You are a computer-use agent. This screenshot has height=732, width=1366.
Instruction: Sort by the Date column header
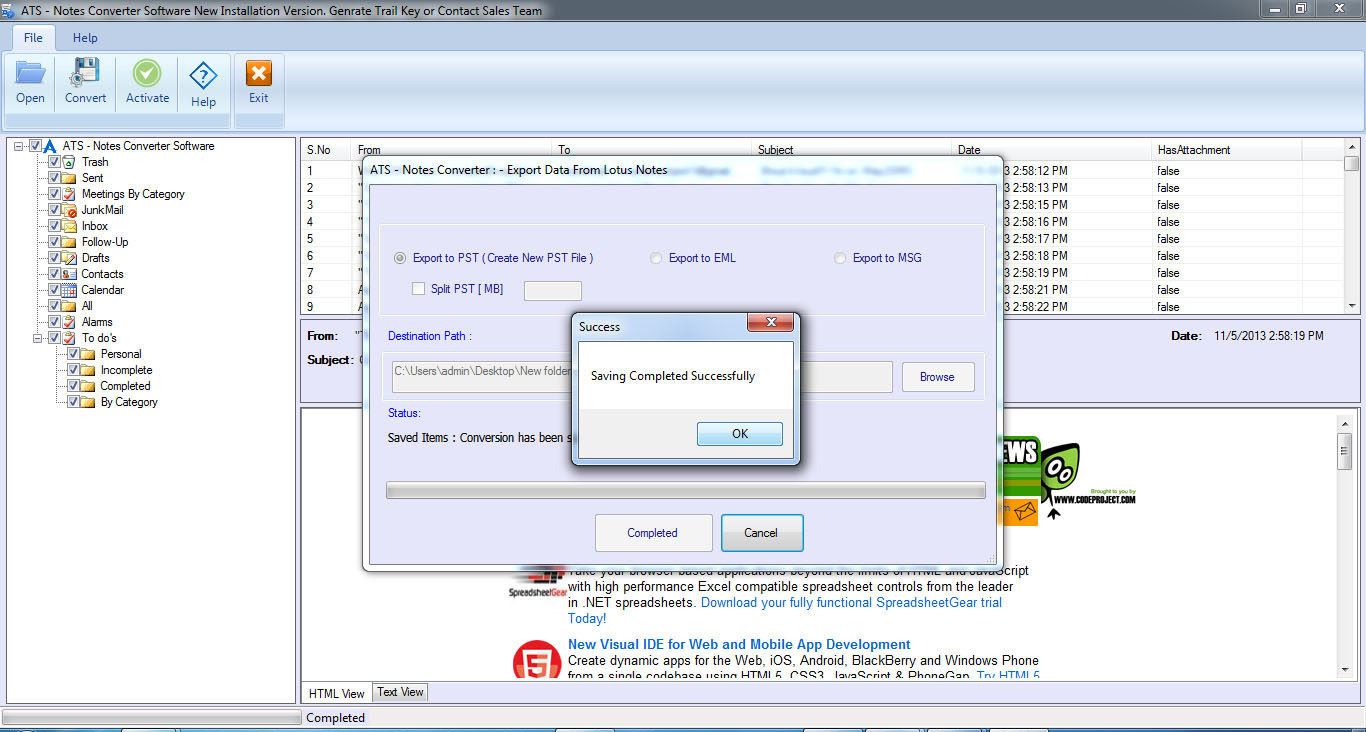pos(1051,150)
